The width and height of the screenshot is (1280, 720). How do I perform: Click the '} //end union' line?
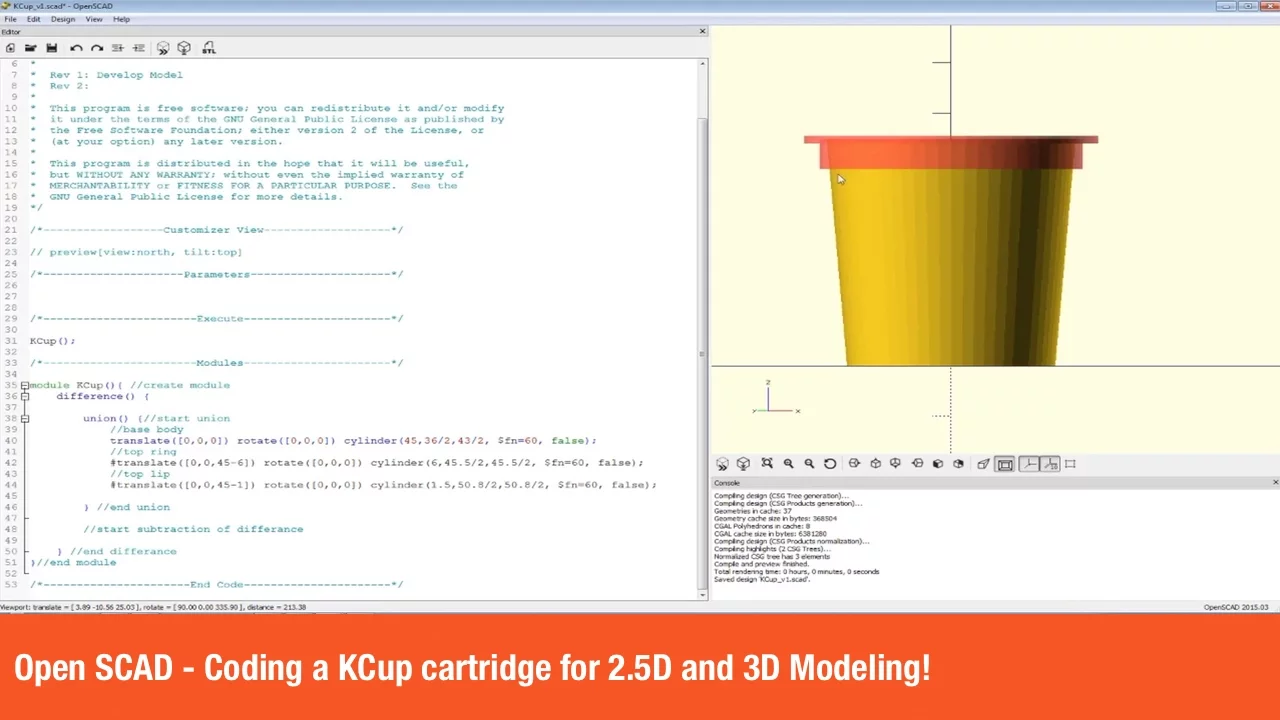click(x=127, y=507)
